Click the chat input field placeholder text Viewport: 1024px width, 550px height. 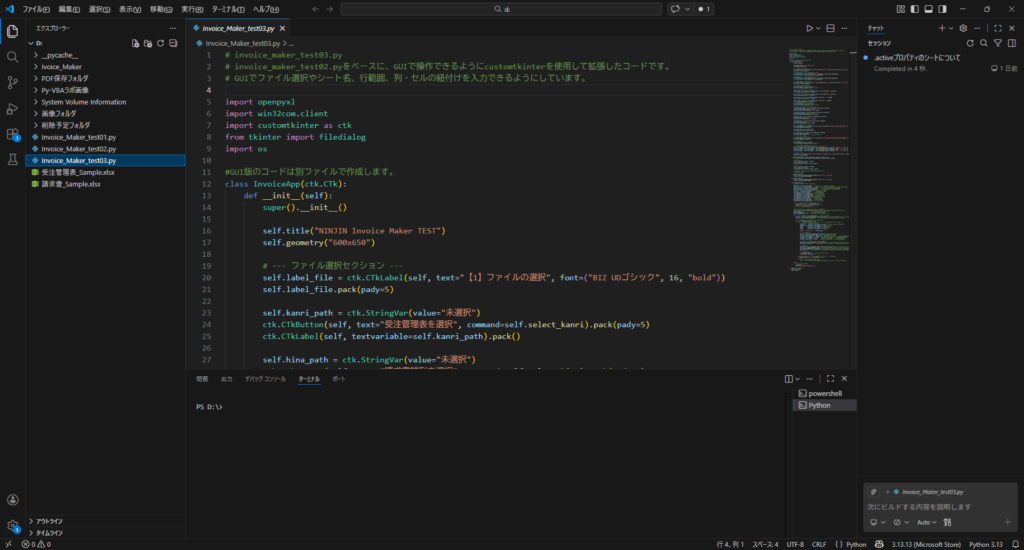tap(920, 507)
